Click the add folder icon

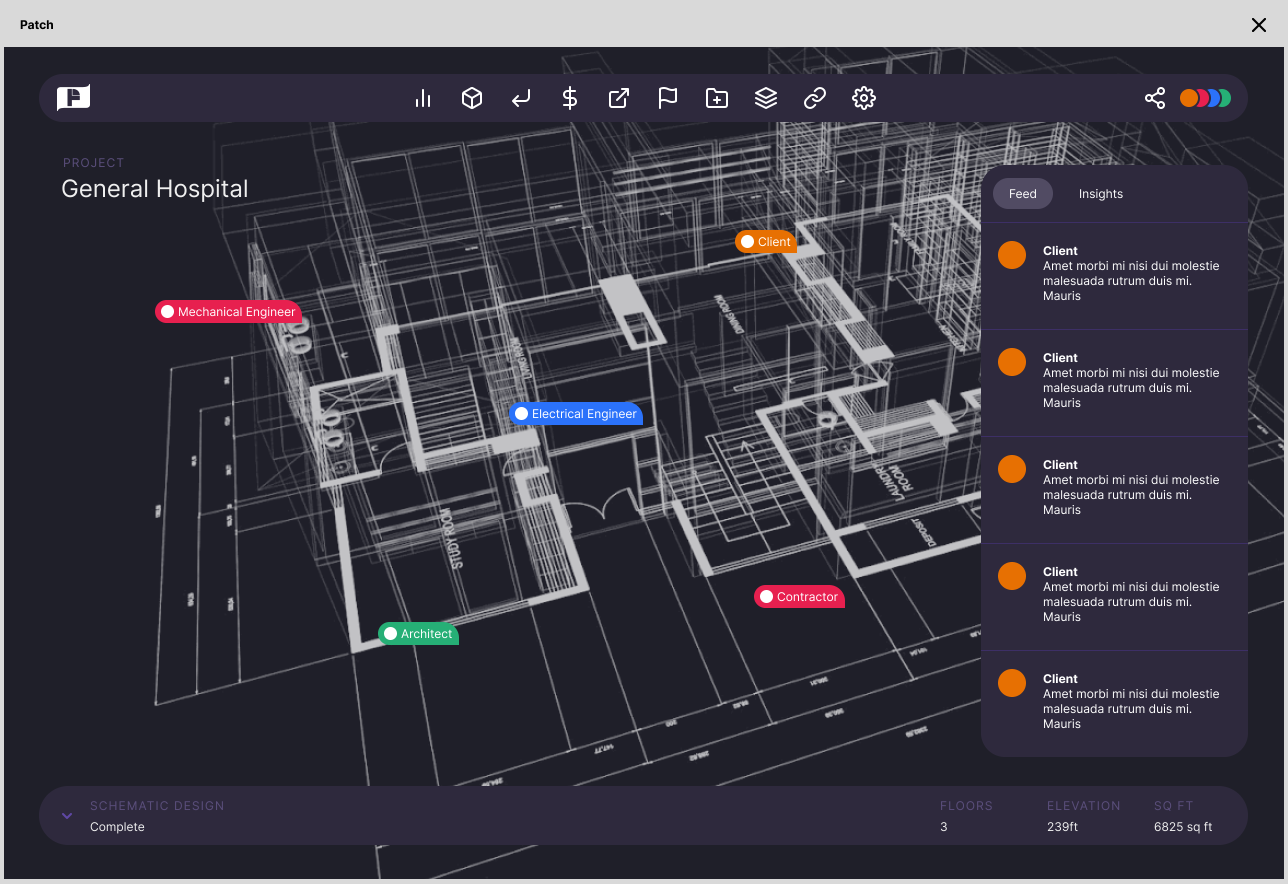click(717, 98)
